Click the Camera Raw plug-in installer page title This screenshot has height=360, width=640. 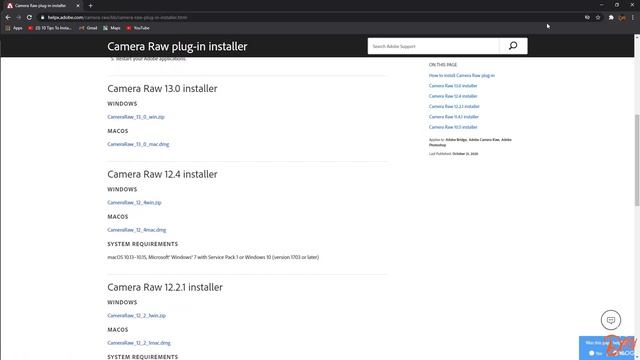click(177, 47)
